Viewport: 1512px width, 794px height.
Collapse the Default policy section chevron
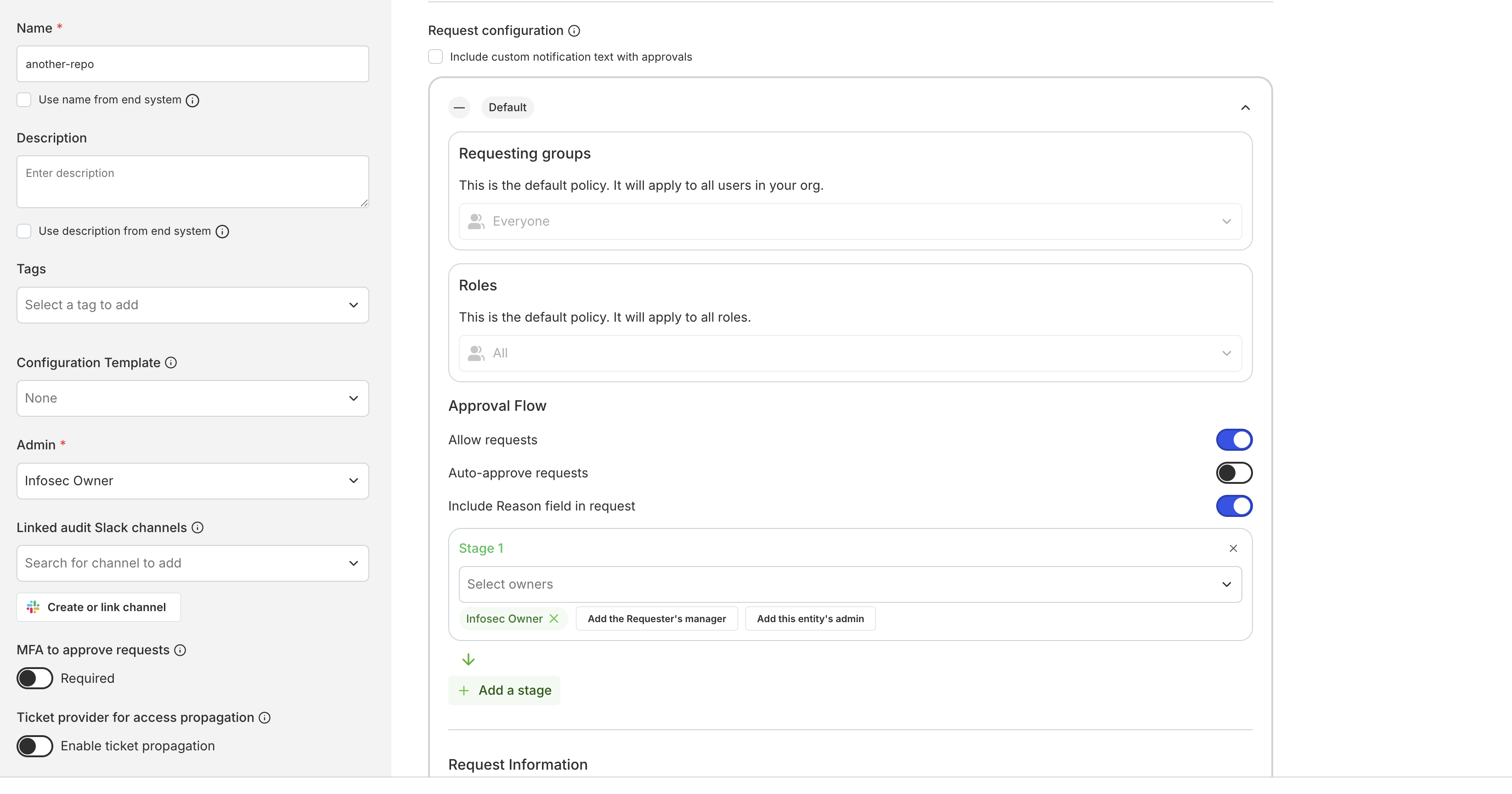click(x=1245, y=108)
